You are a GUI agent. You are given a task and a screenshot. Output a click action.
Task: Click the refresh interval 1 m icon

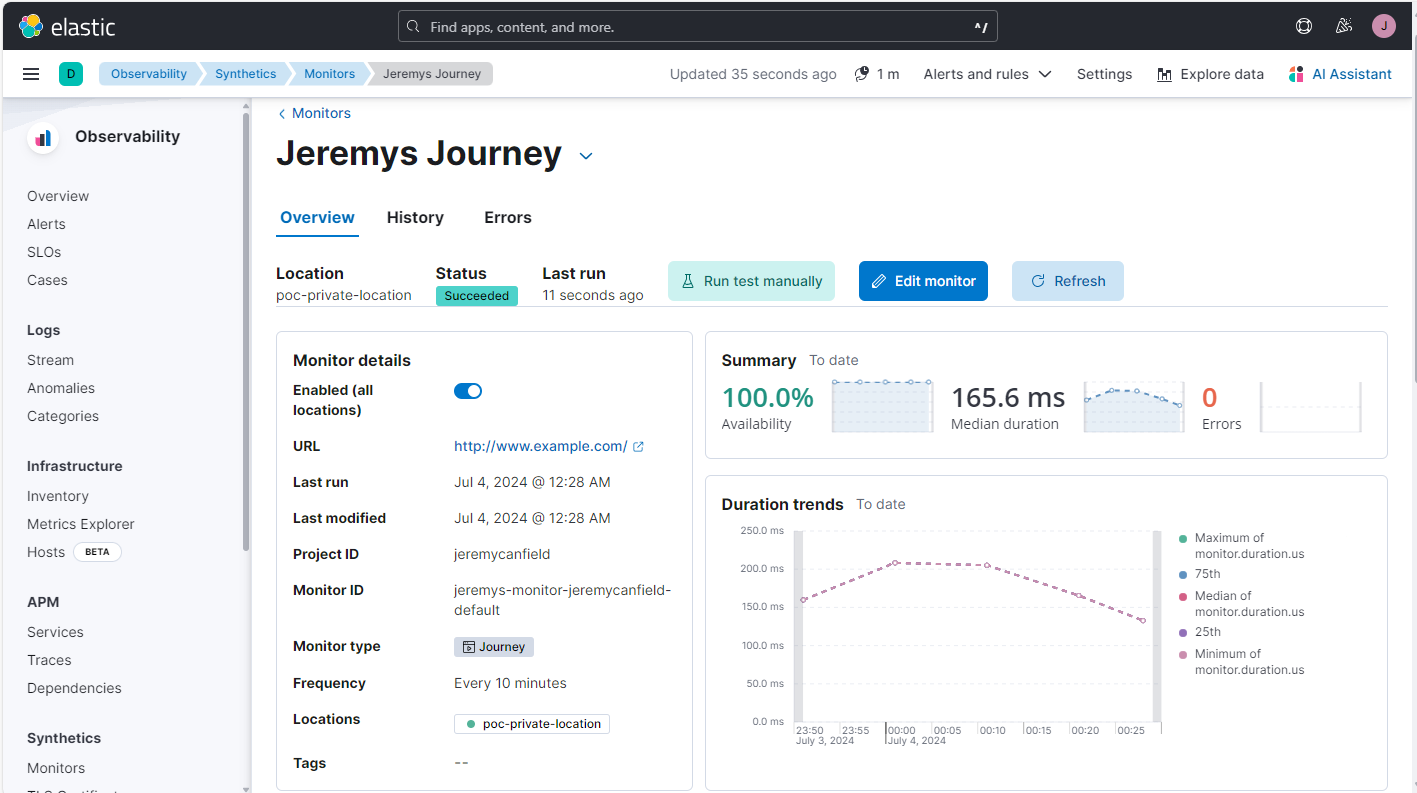pos(862,74)
